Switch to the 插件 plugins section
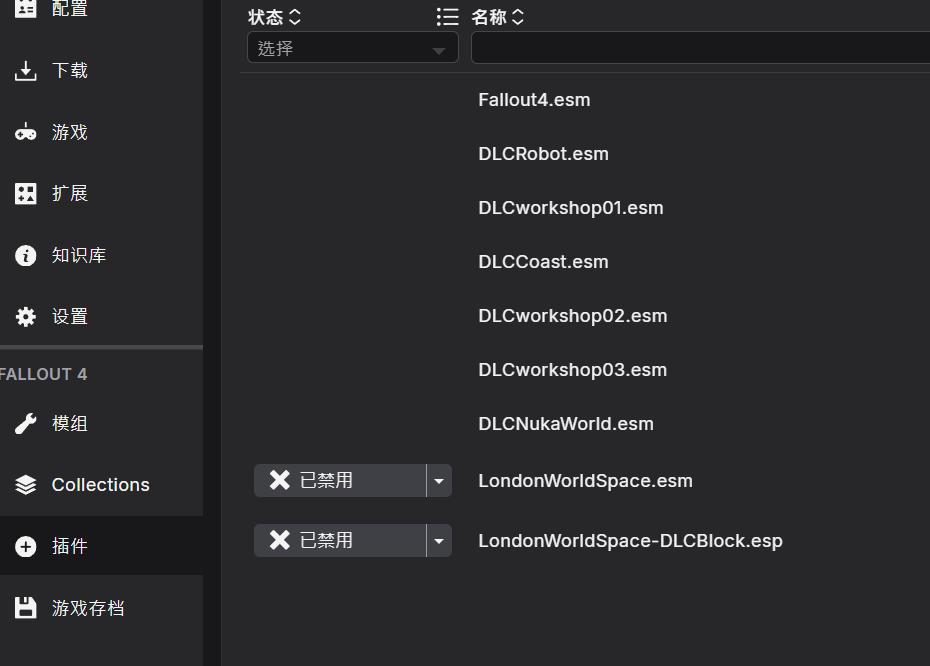The image size is (930, 666). pyautogui.click(x=70, y=546)
